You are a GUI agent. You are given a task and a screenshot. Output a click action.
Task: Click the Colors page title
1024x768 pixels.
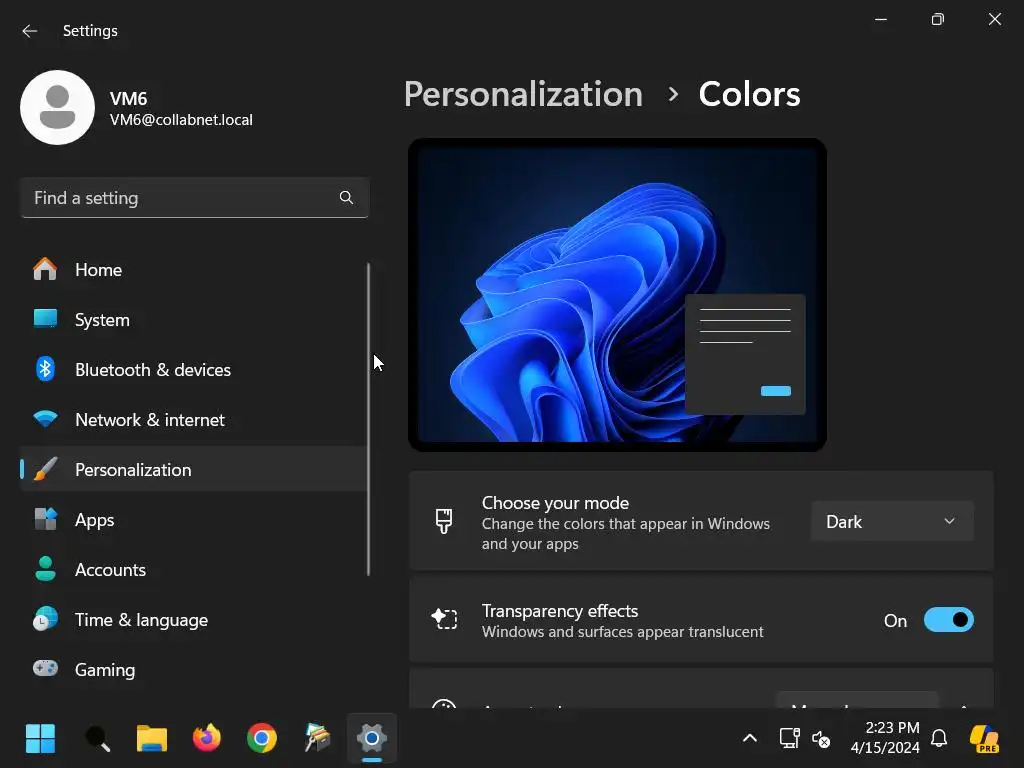point(749,95)
